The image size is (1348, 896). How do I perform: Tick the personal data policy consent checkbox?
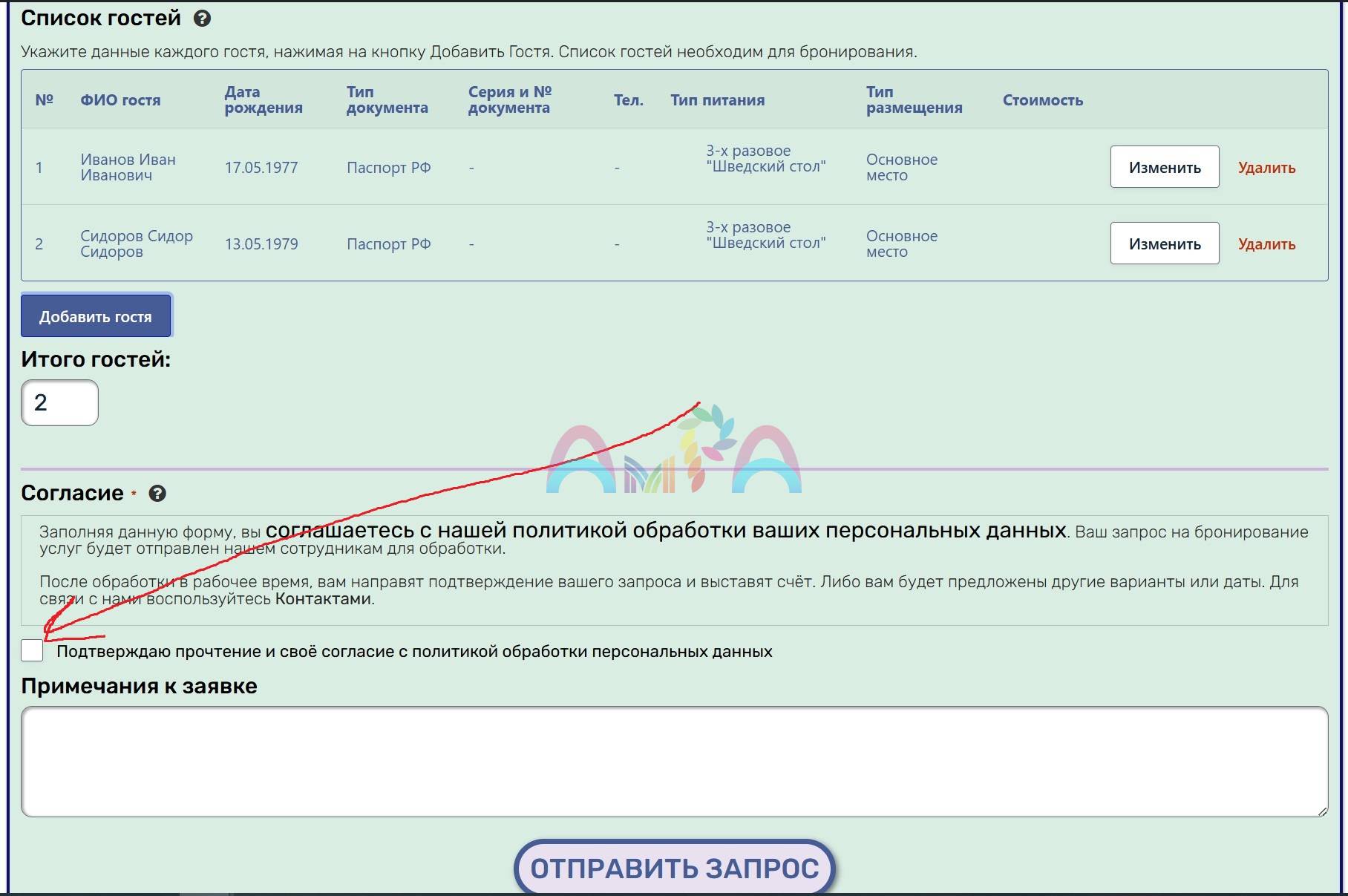pyautogui.click(x=32, y=650)
